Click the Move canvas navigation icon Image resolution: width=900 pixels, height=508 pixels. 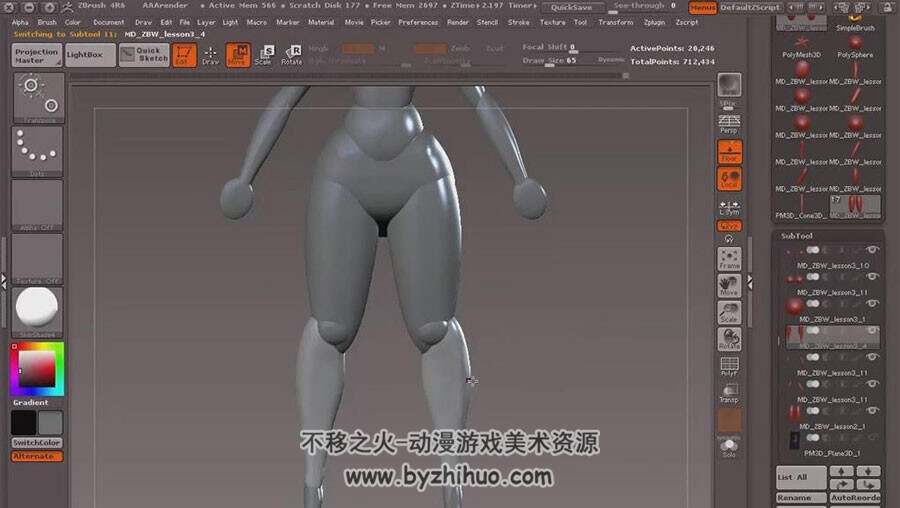(x=729, y=286)
